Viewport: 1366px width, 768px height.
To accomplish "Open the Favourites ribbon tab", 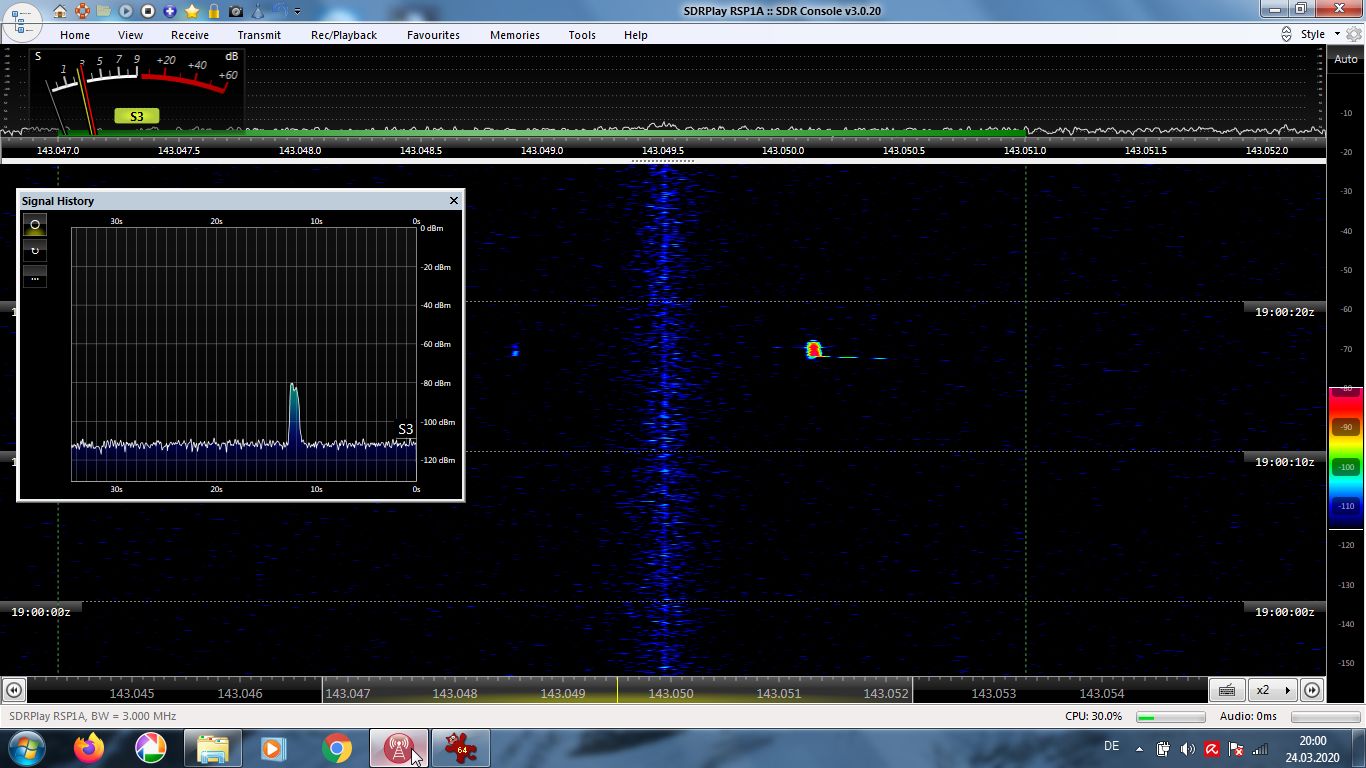I will click(x=433, y=35).
